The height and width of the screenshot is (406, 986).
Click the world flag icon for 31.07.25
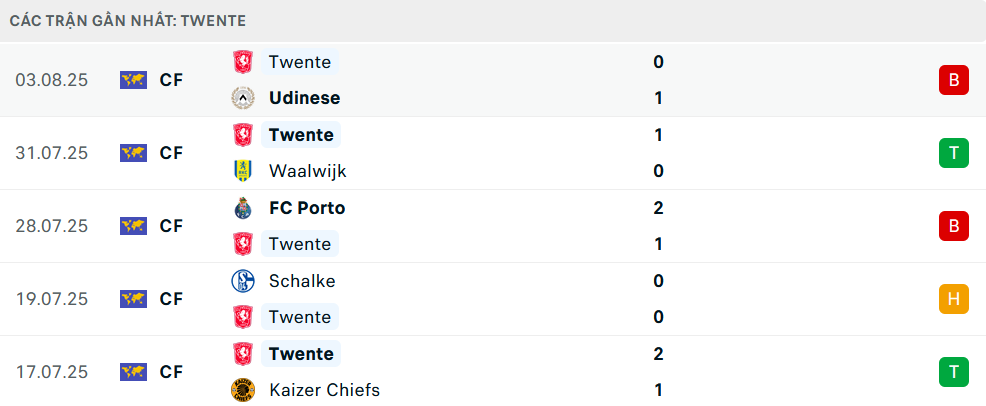point(133,153)
